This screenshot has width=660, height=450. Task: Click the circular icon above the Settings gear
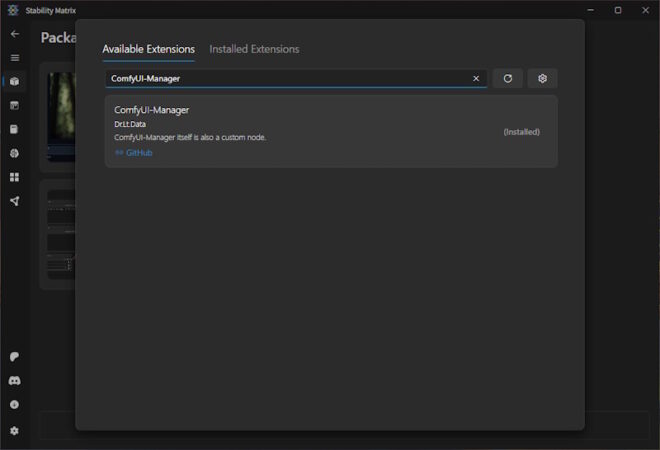(x=14, y=405)
